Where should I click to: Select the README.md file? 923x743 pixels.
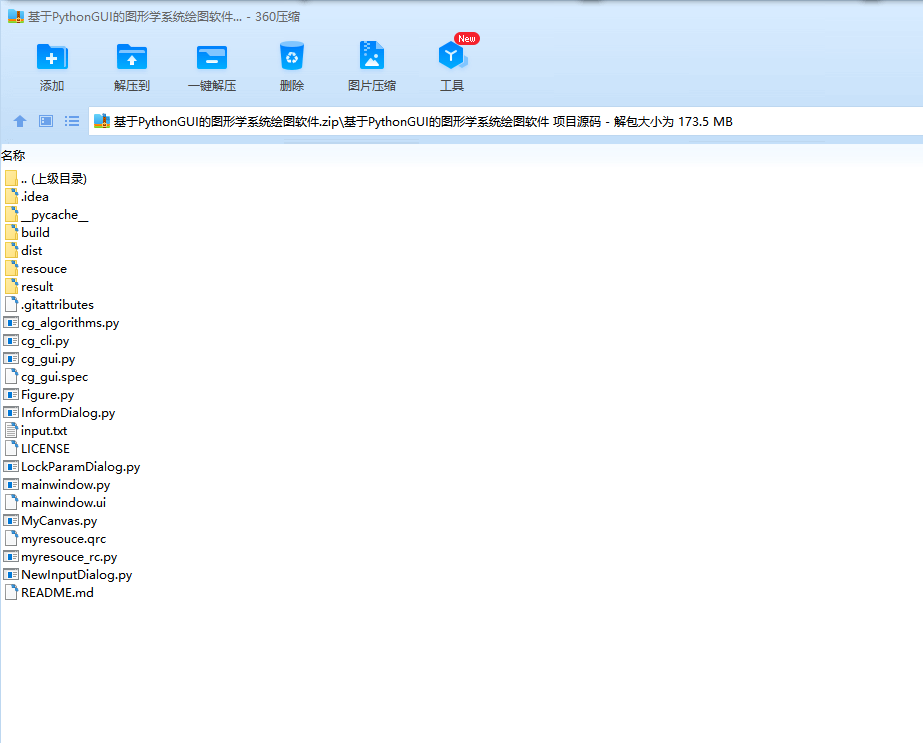tap(49, 593)
